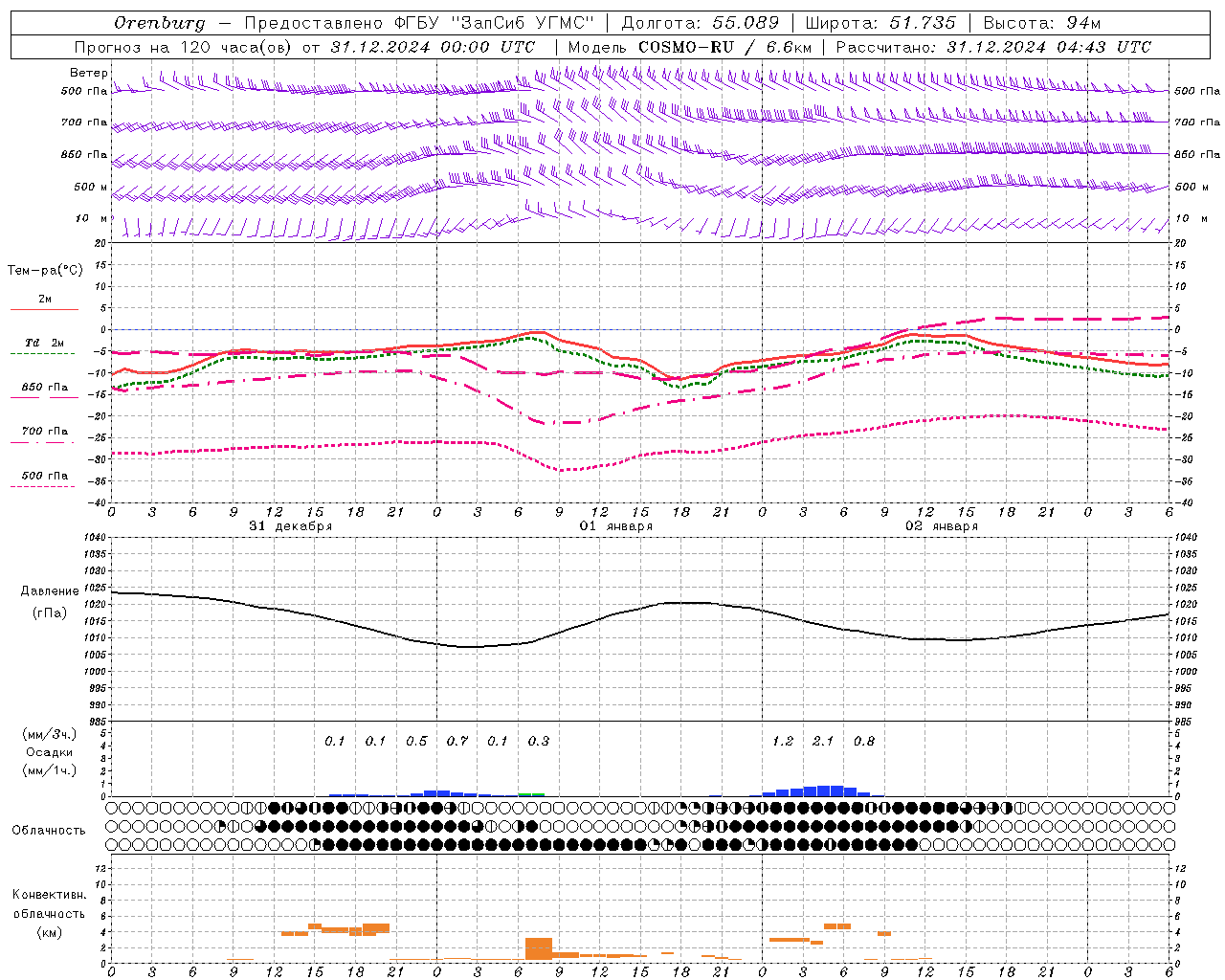Click the 'Td 2м' dew point legend entry
This screenshot has height=980, width=1225.
pos(45,343)
